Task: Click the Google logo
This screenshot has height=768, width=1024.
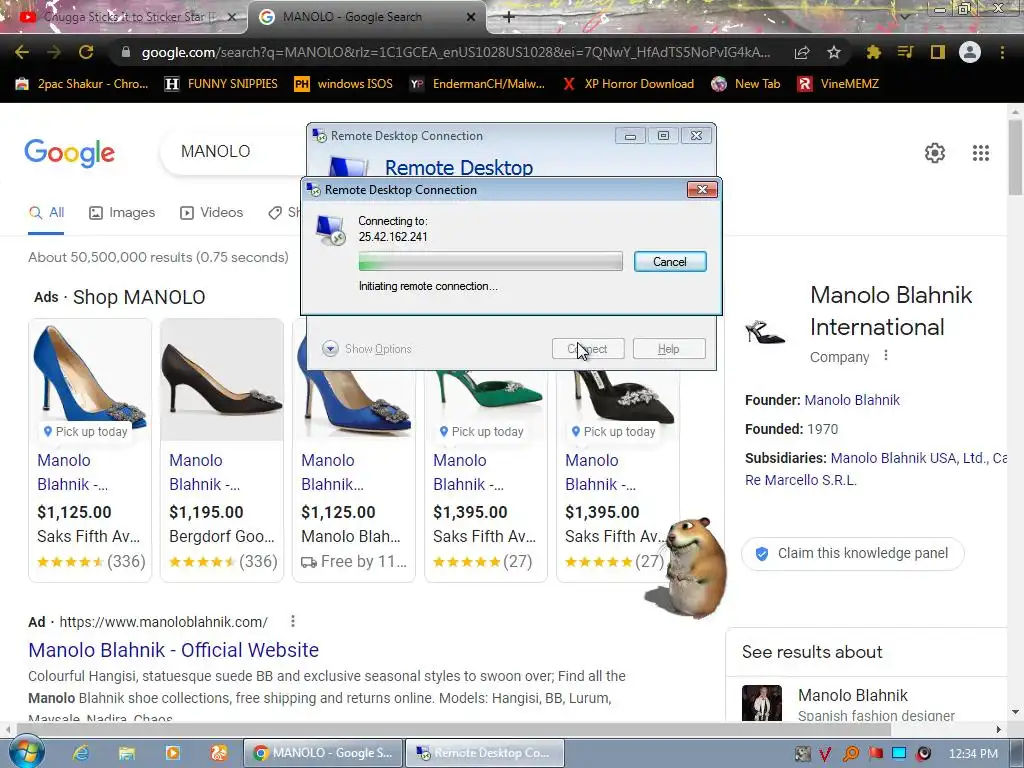Action: [x=69, y=153]
